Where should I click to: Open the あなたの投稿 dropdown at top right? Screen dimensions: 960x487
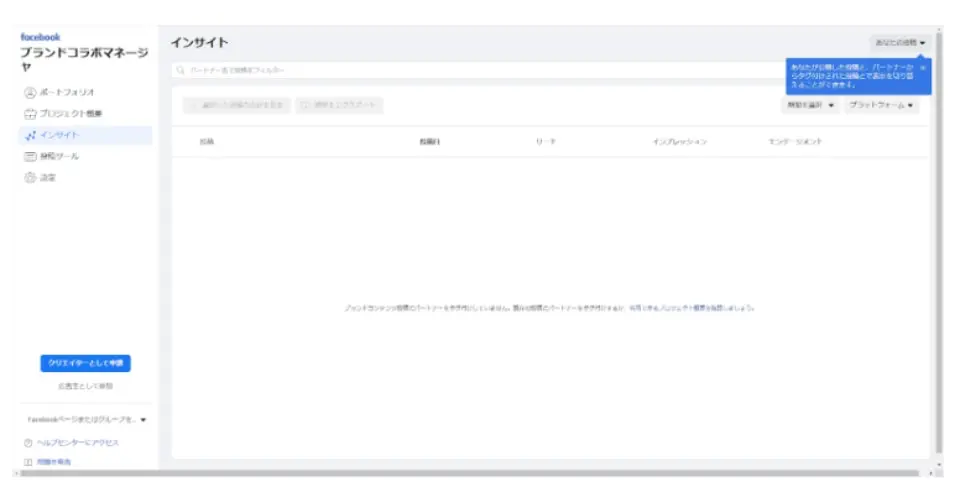900,43
